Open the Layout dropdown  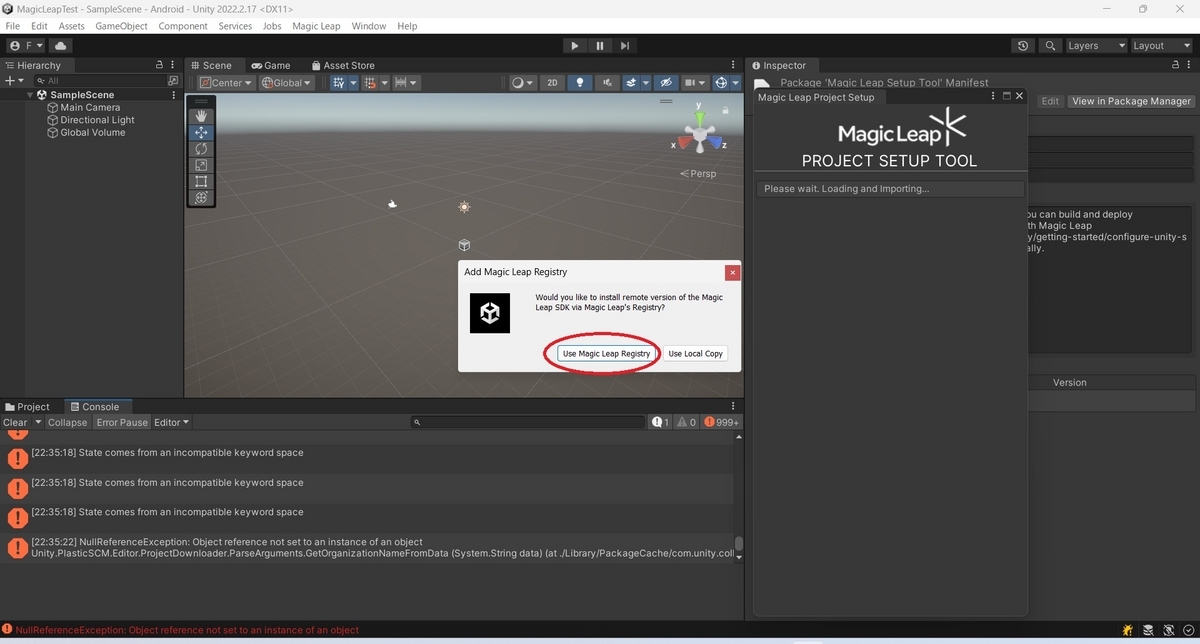1161,46
